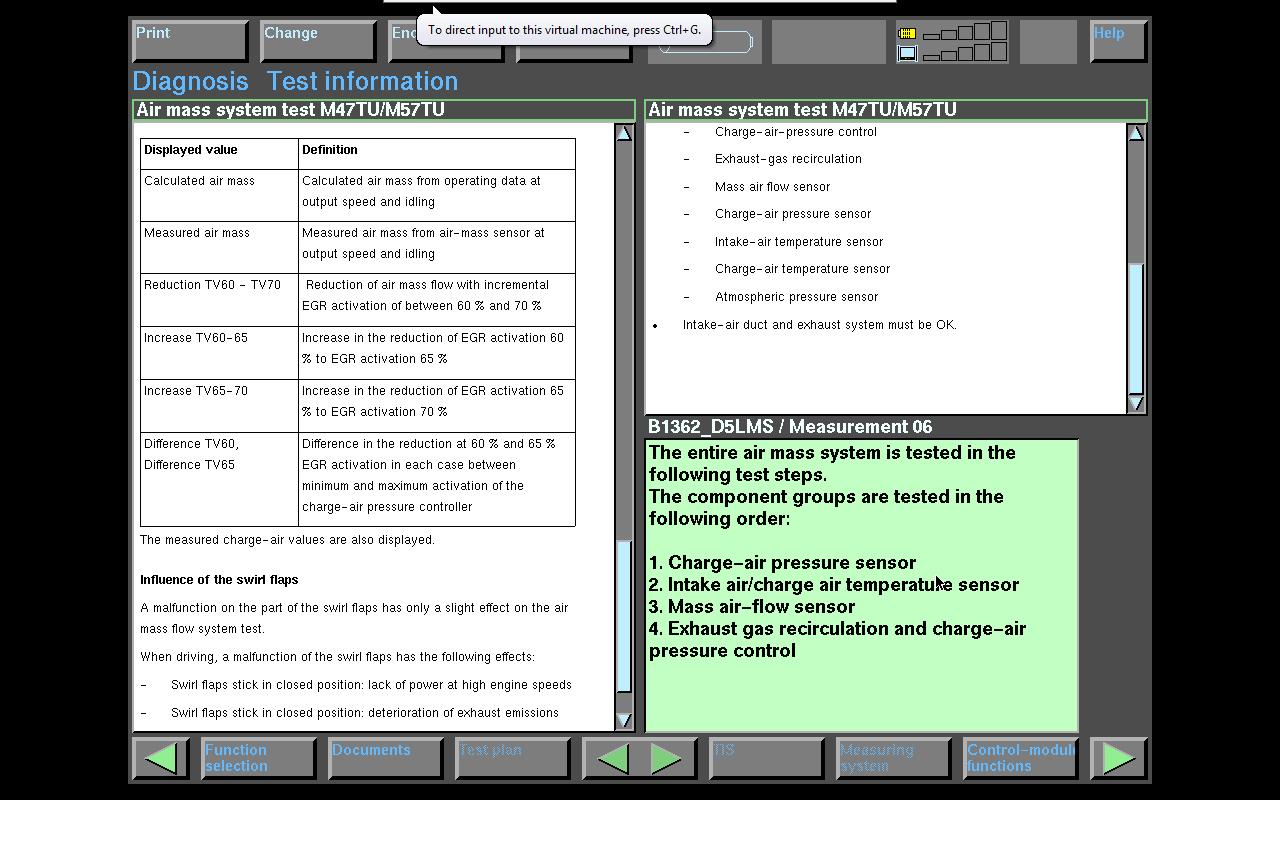Click step '1. Charge-air pressure sensor'
Image resolution: width=1284 pixels, height=856 pixels.
782,563
